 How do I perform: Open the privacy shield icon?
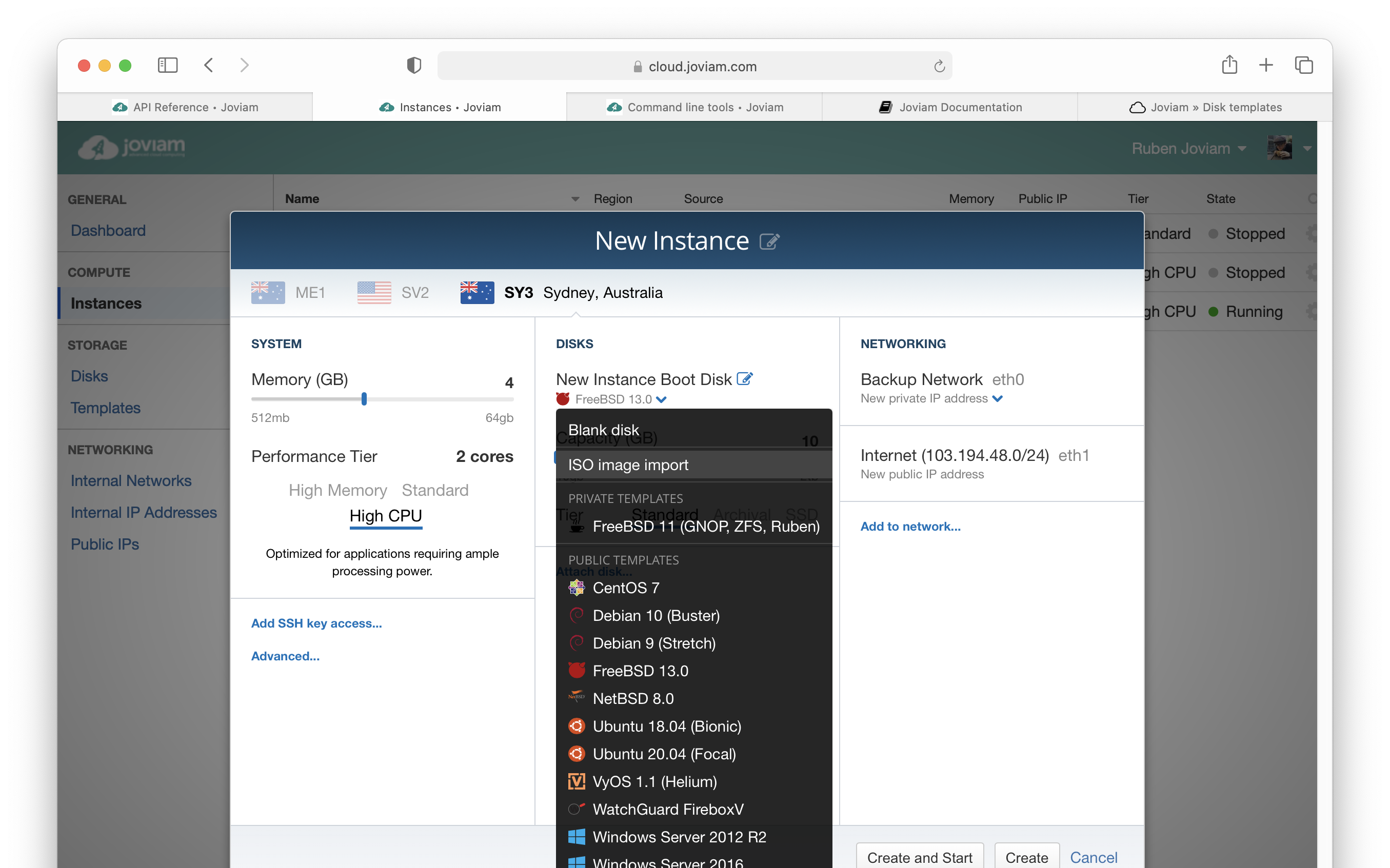pyautogui.click(x=414, y=66)
